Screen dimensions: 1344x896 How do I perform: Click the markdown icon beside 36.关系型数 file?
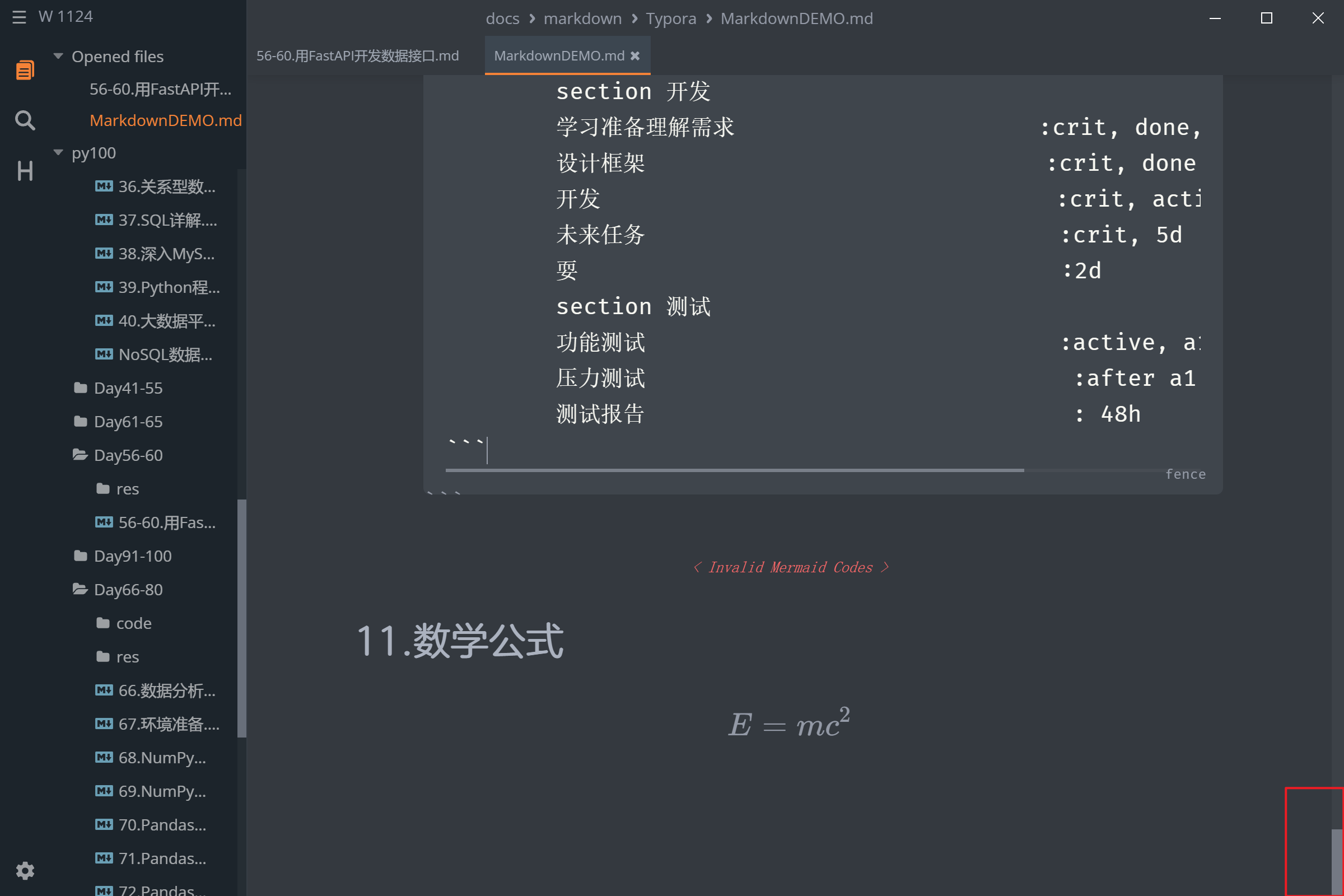click(104, 187)
